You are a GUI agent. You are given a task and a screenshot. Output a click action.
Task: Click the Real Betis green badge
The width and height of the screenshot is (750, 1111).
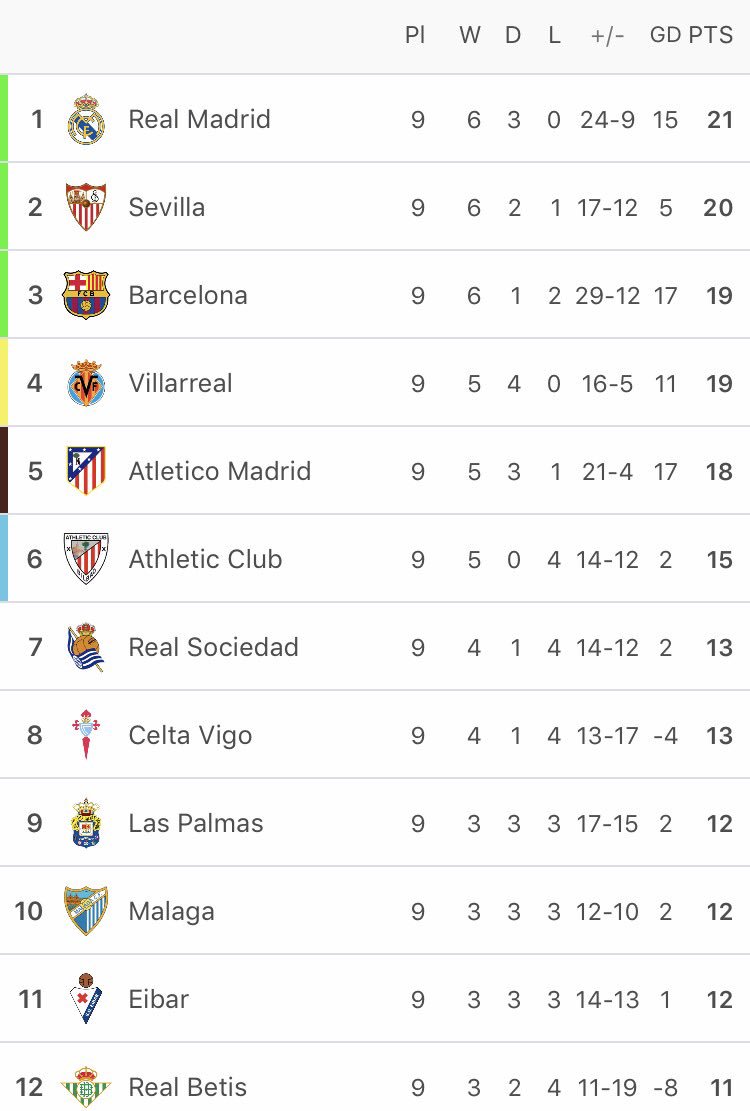(86, 1087)
